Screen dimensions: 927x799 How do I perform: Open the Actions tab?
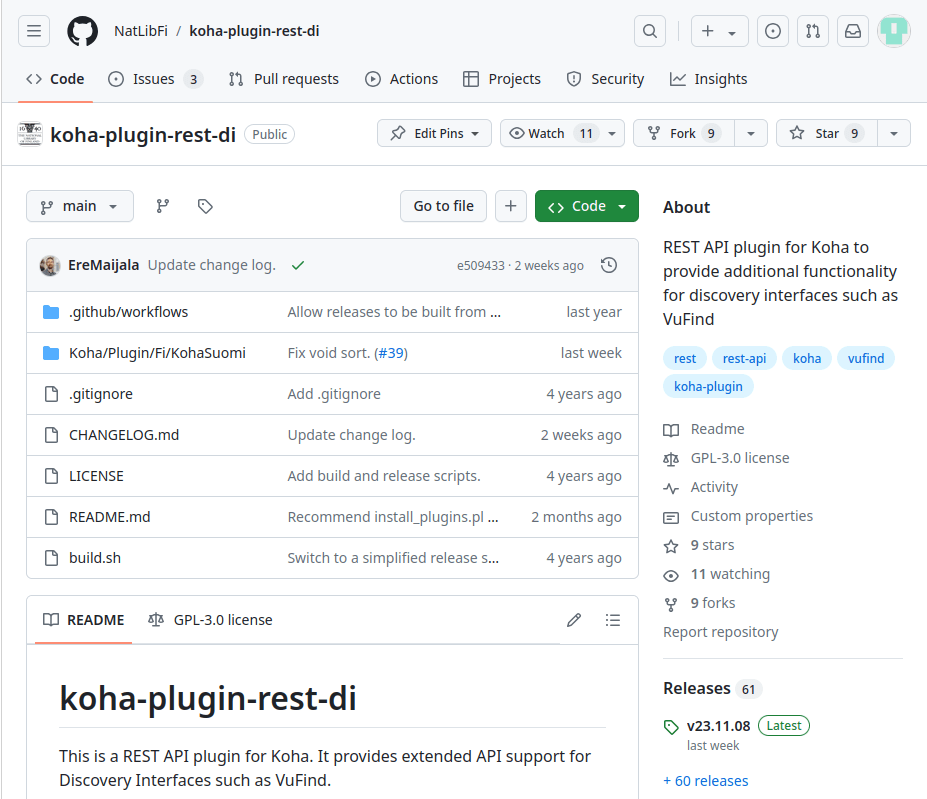coord(401,79)
